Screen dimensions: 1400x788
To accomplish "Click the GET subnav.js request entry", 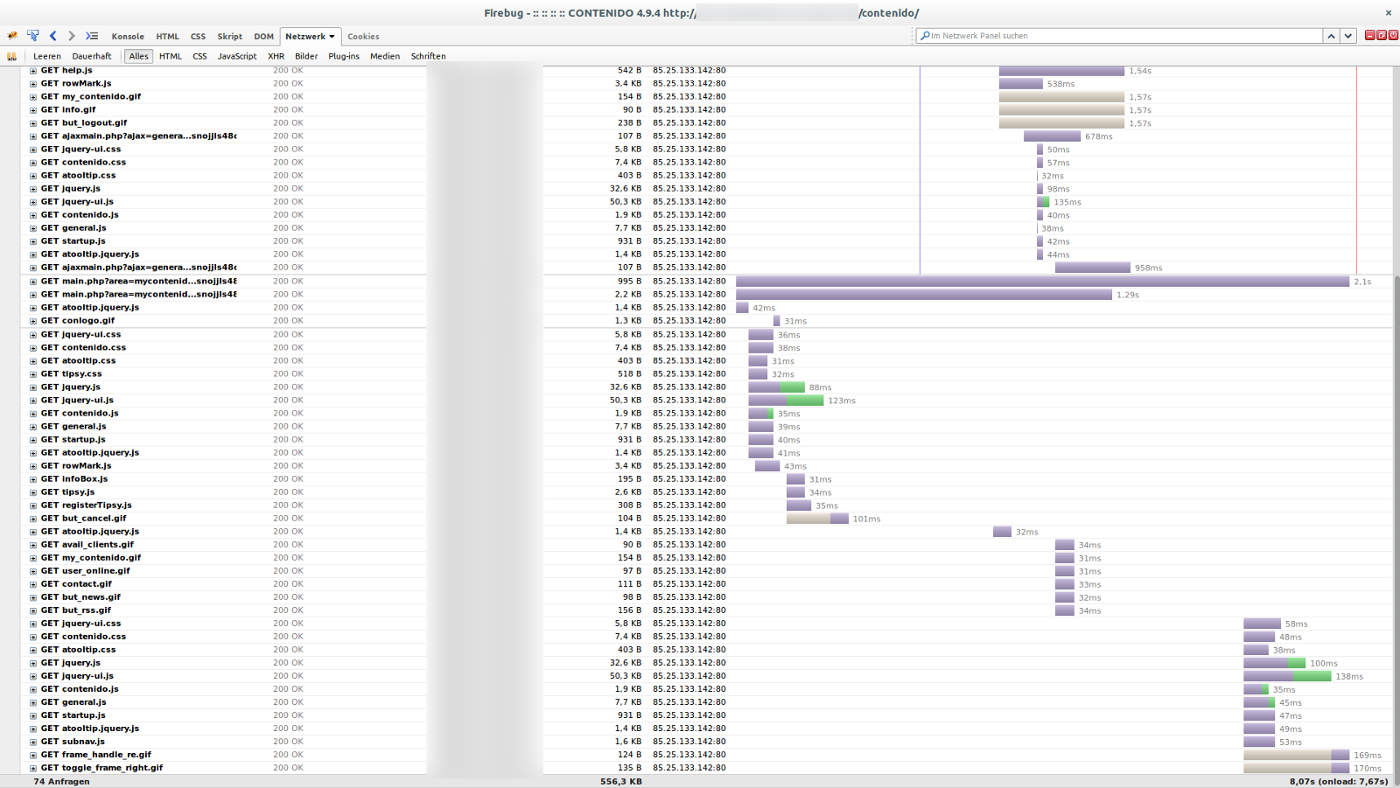I will tap(82, 742).
